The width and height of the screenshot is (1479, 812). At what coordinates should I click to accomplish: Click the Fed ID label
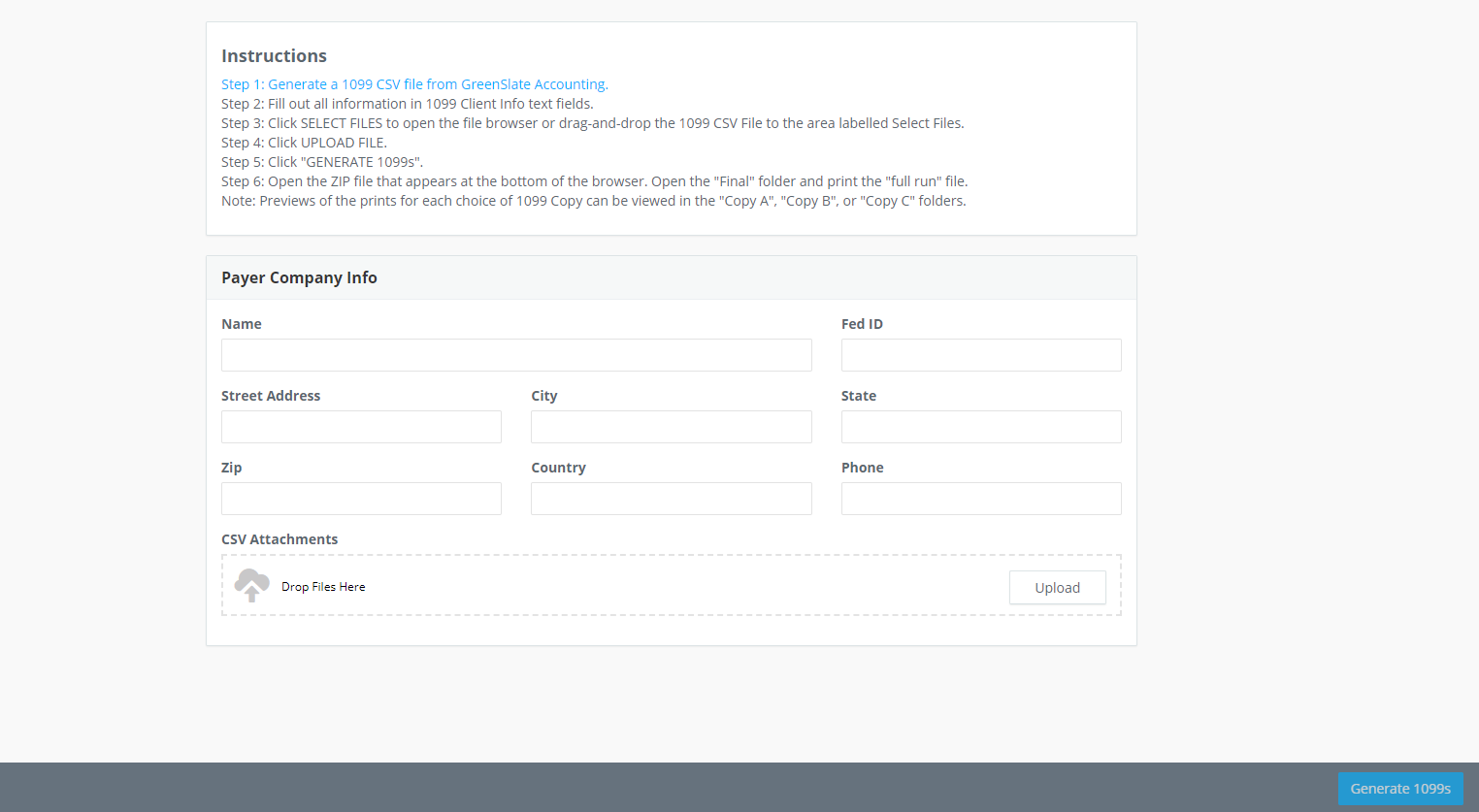[x=862, y=324]
